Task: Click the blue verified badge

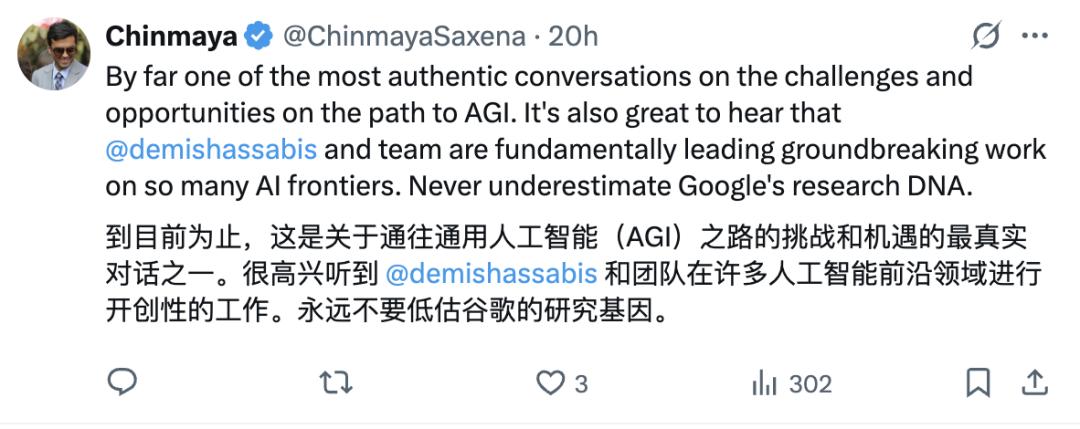Action: click(x=260, y=36)
